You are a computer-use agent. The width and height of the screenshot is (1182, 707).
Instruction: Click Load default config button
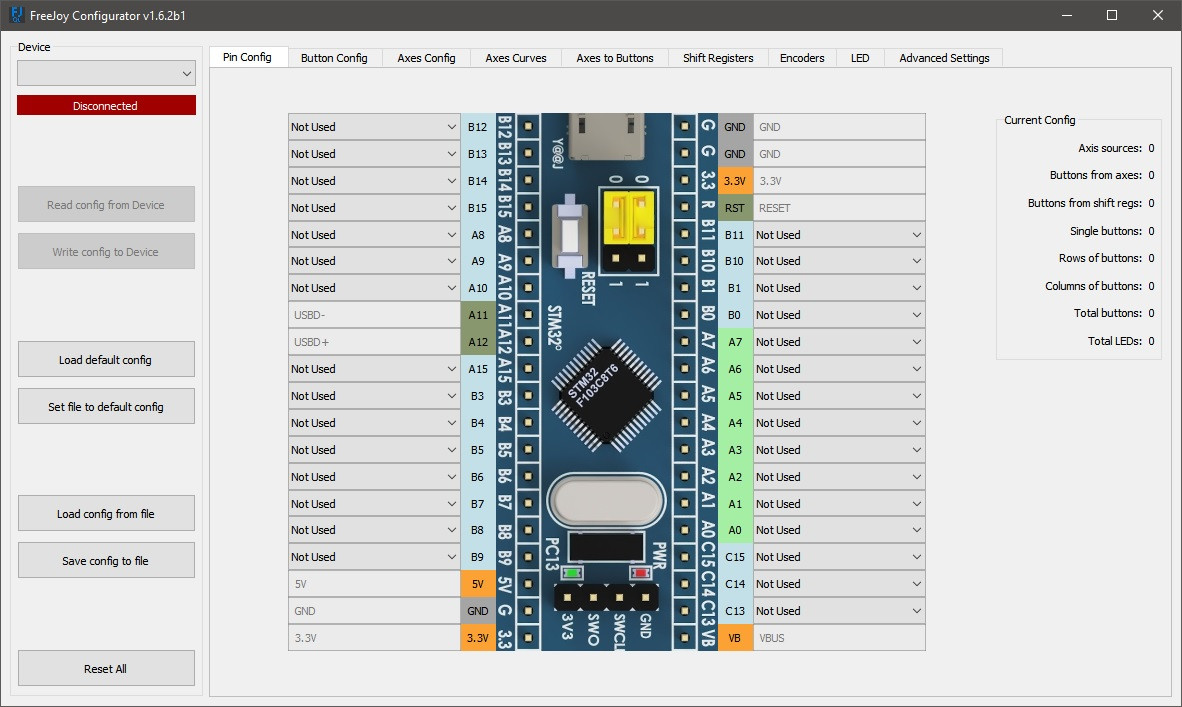coord(106,360)
